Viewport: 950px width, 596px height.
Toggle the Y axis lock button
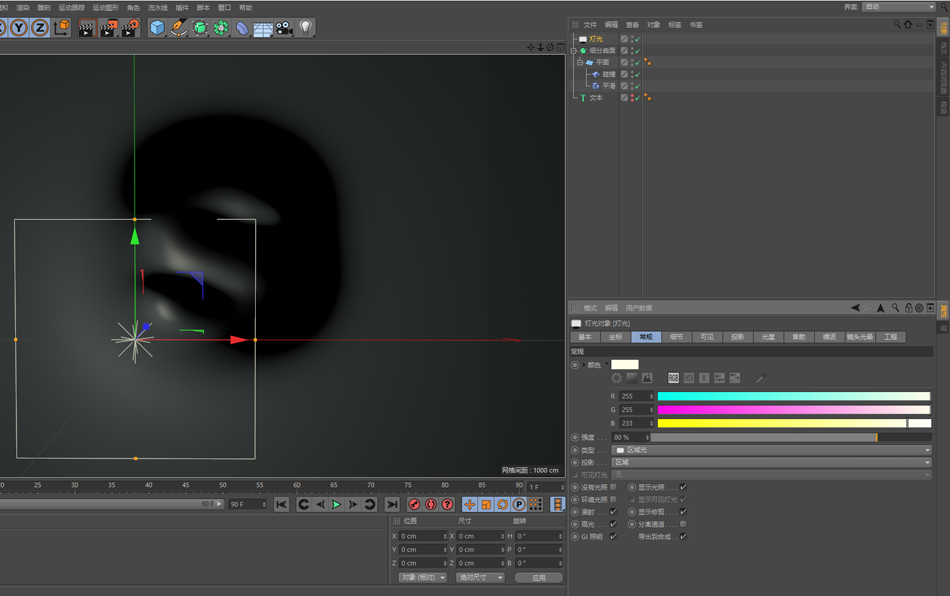point(19,27)
